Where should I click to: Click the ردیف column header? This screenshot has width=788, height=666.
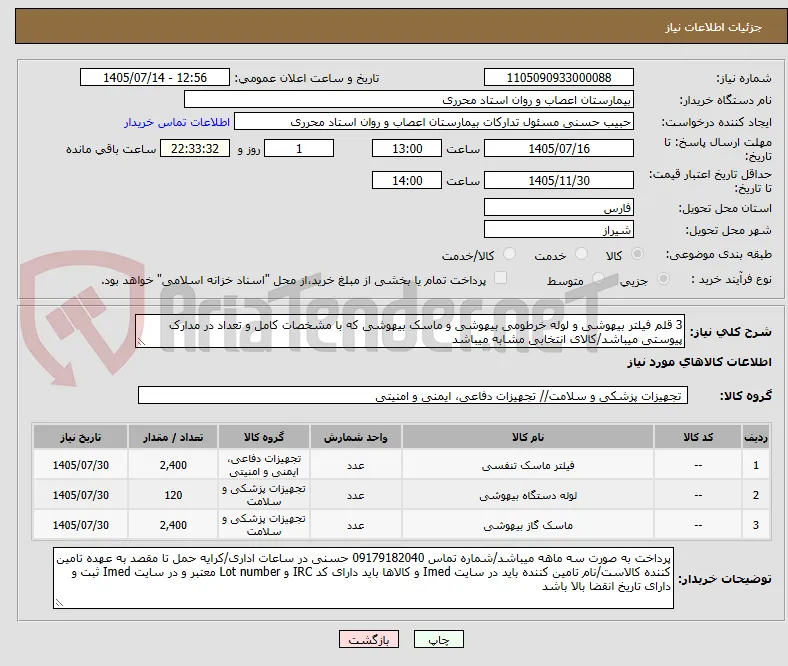point(756,437)
